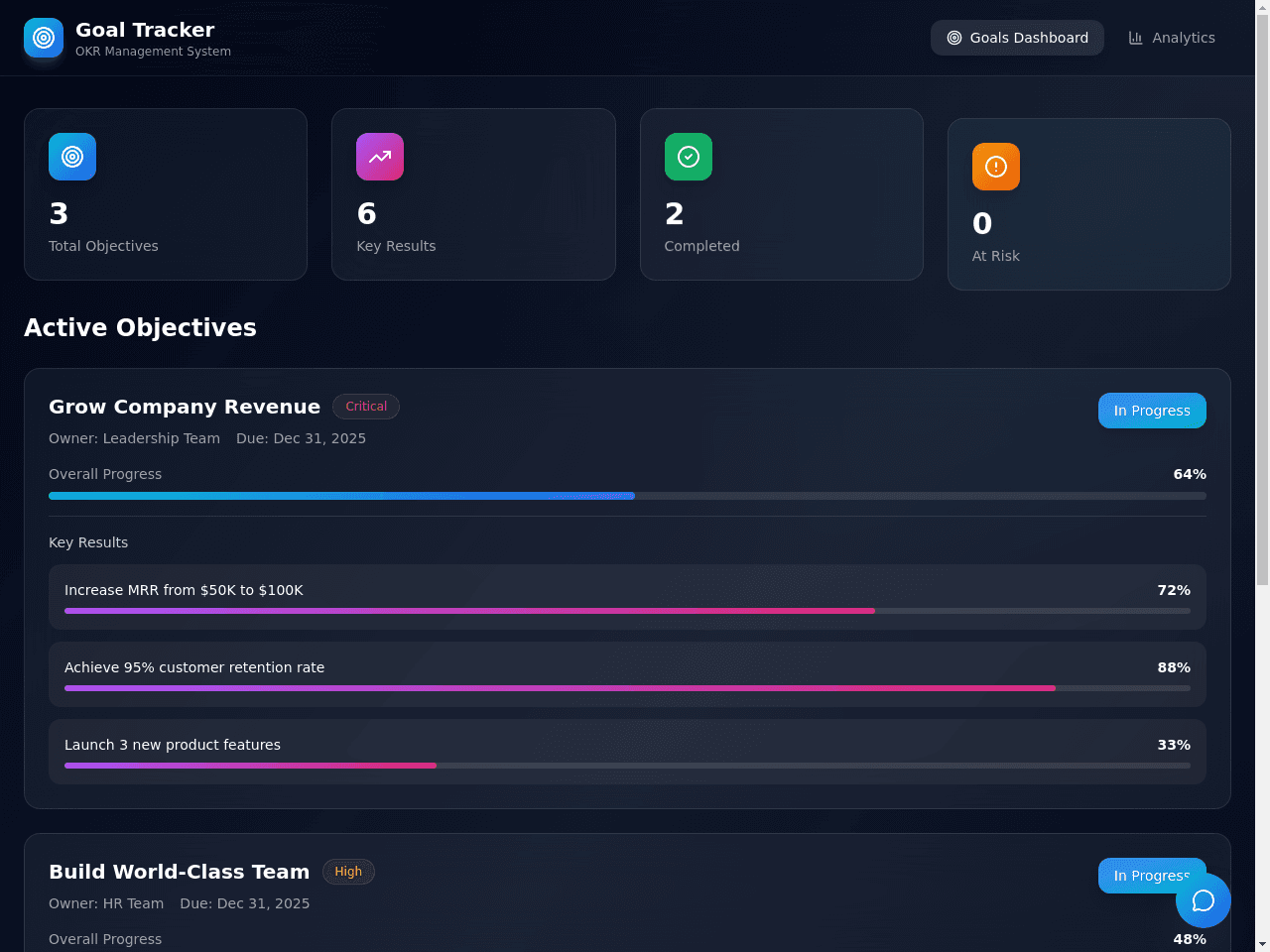Click the Completed stat label
Image resolution: width=1270 pixels, height=952 pixels.
(701, 246)
